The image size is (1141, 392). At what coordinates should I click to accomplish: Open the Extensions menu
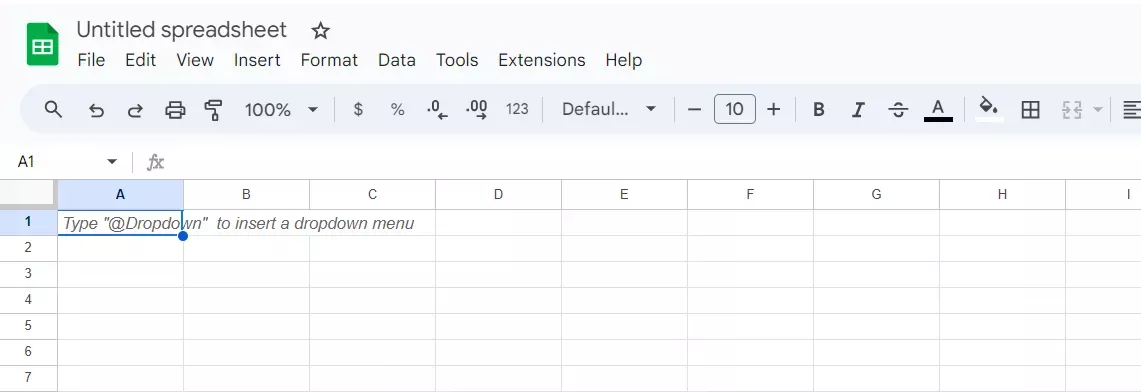541,60
